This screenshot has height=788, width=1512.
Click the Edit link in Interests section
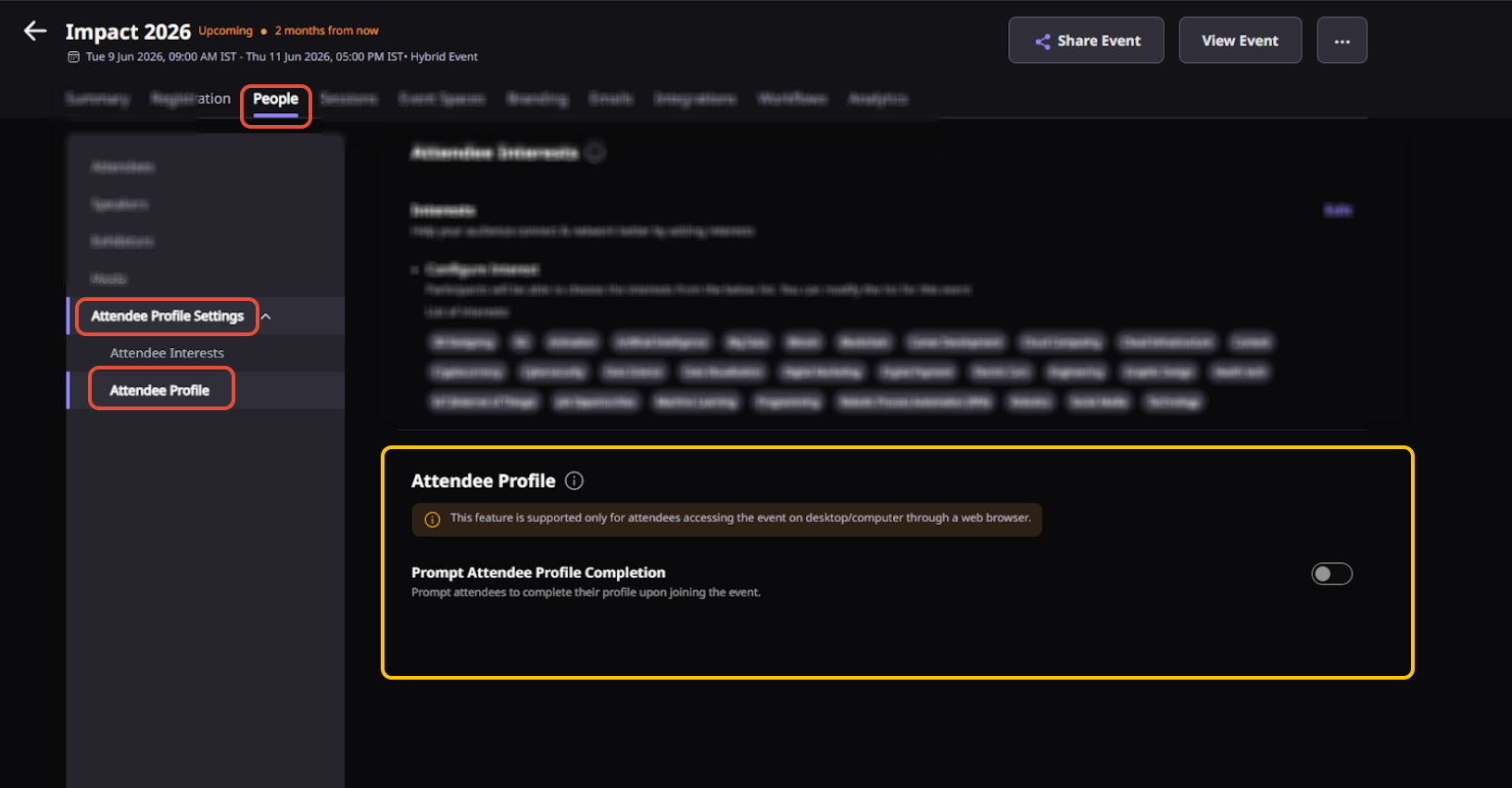1337,211
